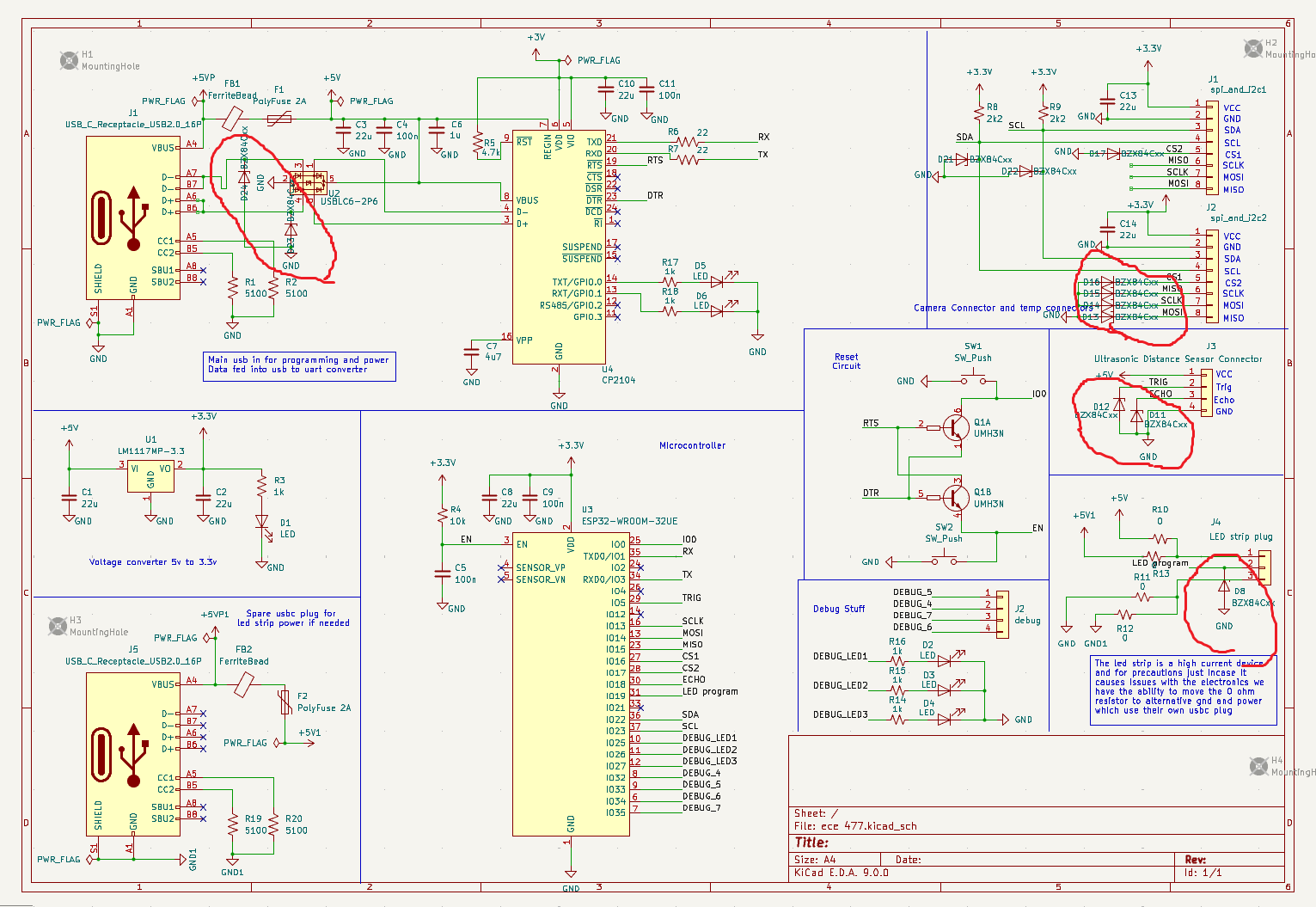The width and height of the screenshot is (1316, 907).
Task: Select the FB1 ferrite bead symbol
Action: tap(232, 119)
